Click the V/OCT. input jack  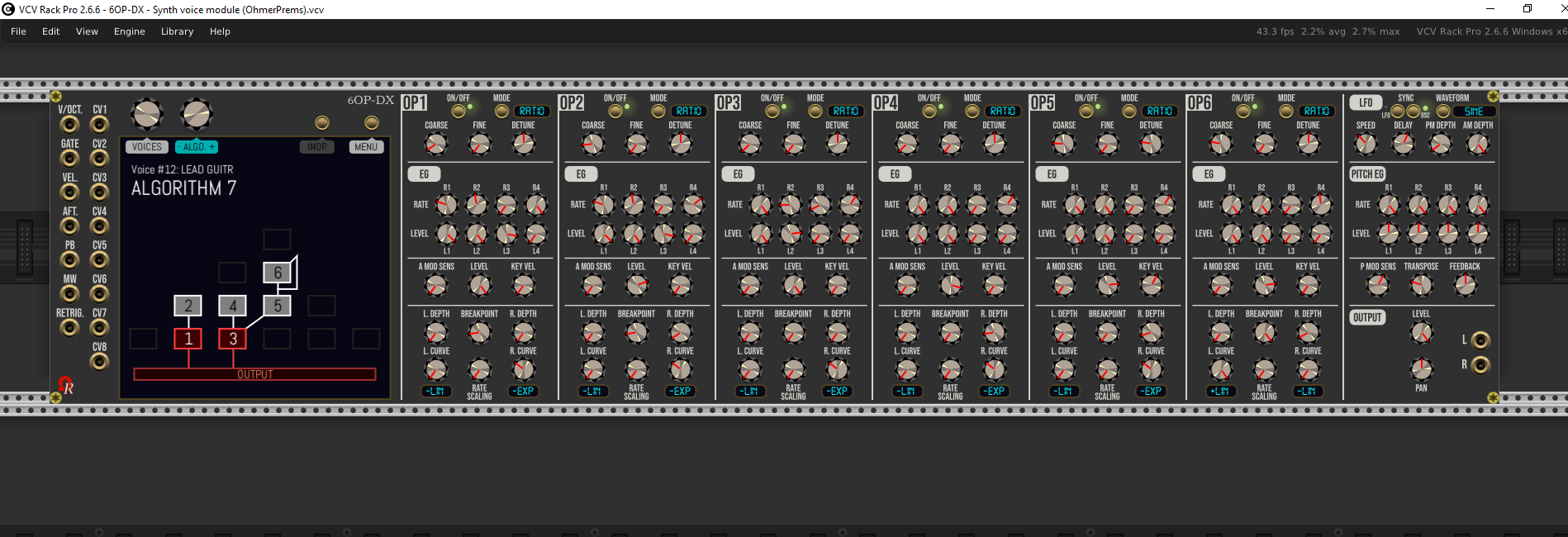click(x=69, y=125)
